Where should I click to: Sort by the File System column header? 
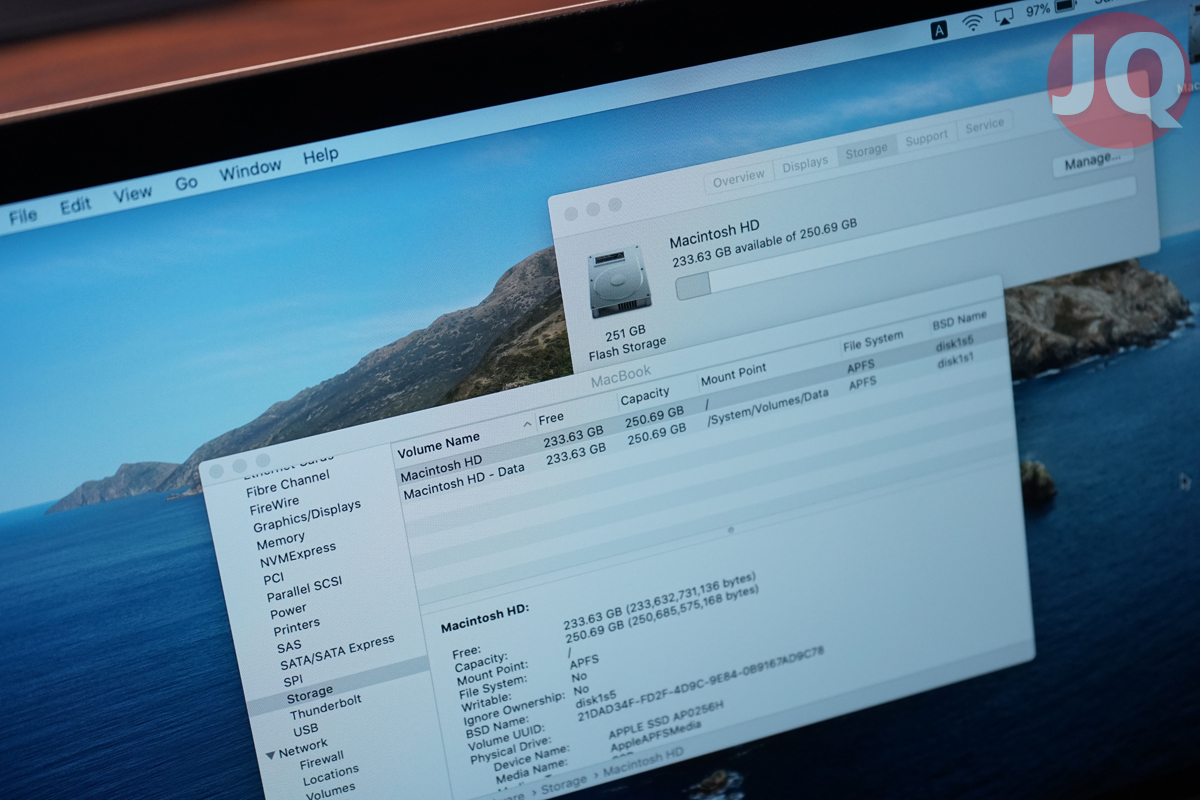coord(873,342)
